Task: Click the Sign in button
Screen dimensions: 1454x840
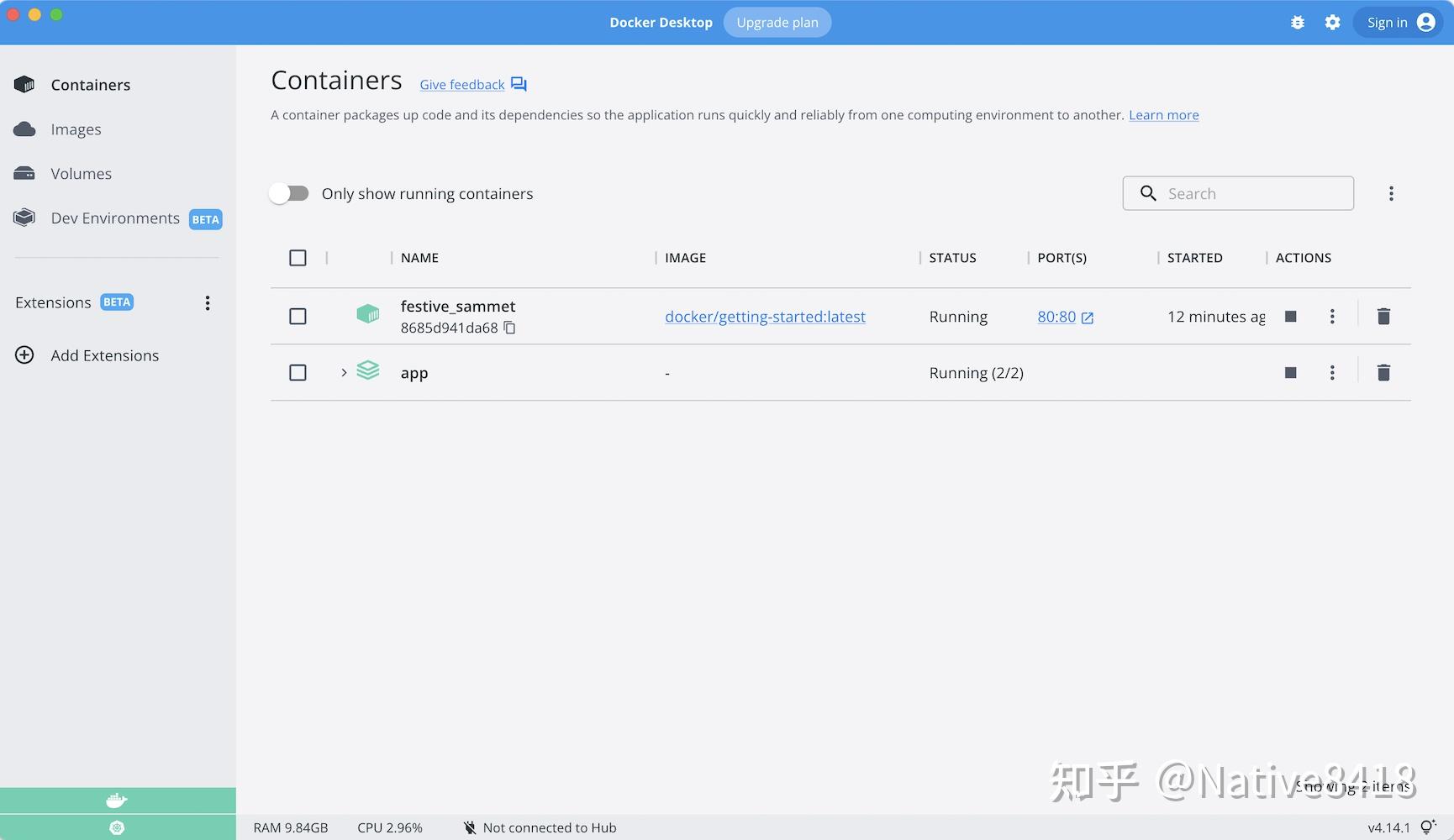Action: point(1387,22)
